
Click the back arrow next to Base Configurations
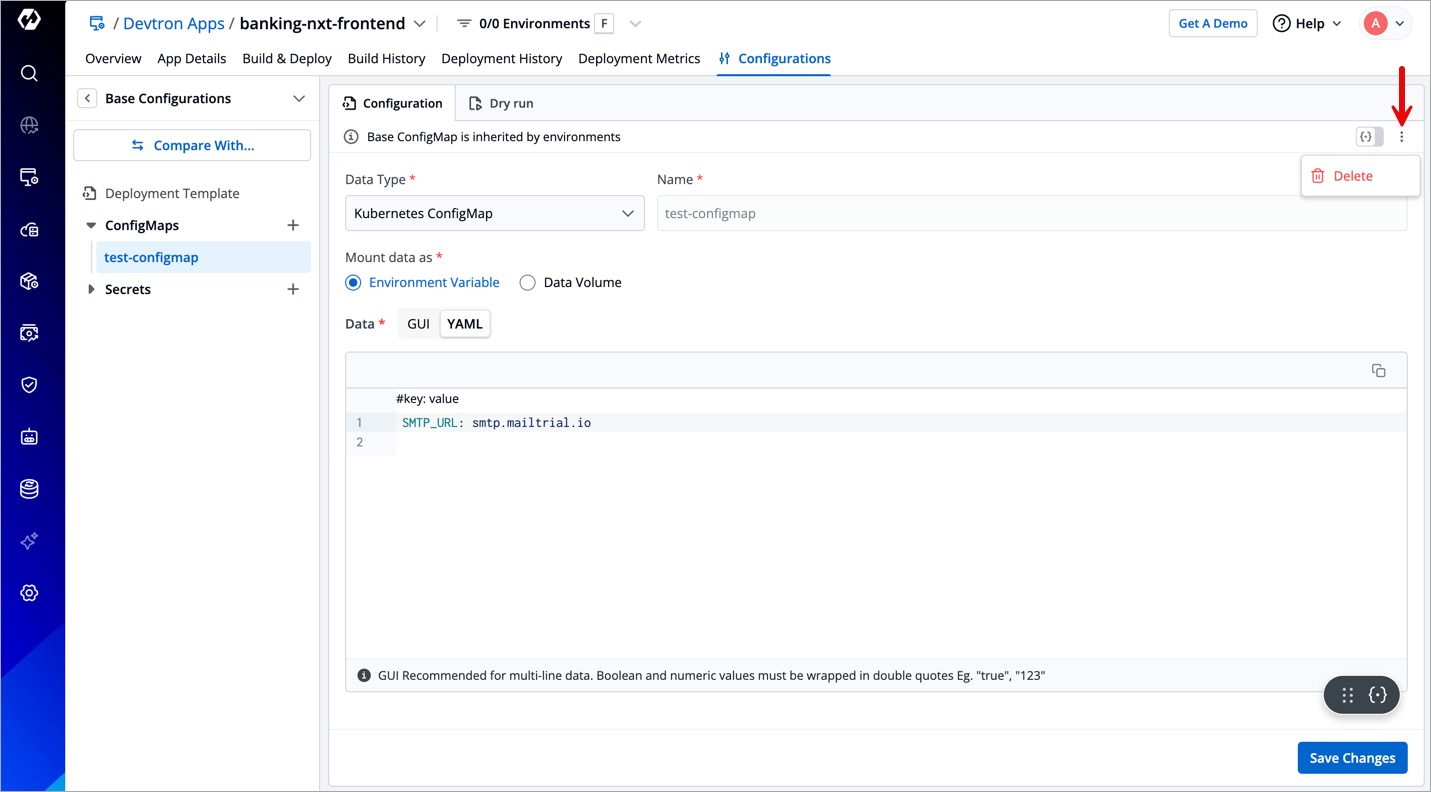click(88, 98)
